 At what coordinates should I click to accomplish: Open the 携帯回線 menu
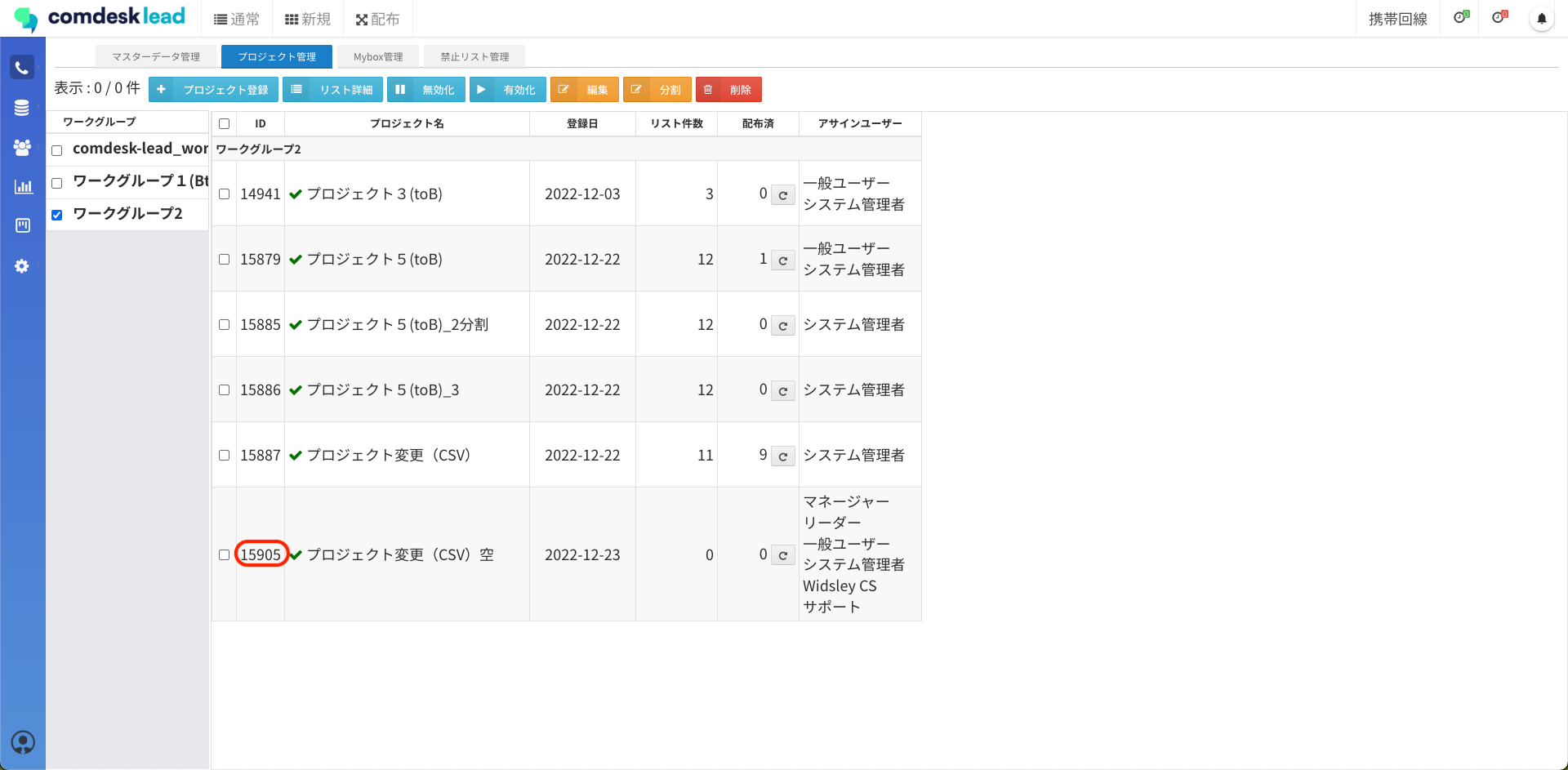(x=1397, y=19)
